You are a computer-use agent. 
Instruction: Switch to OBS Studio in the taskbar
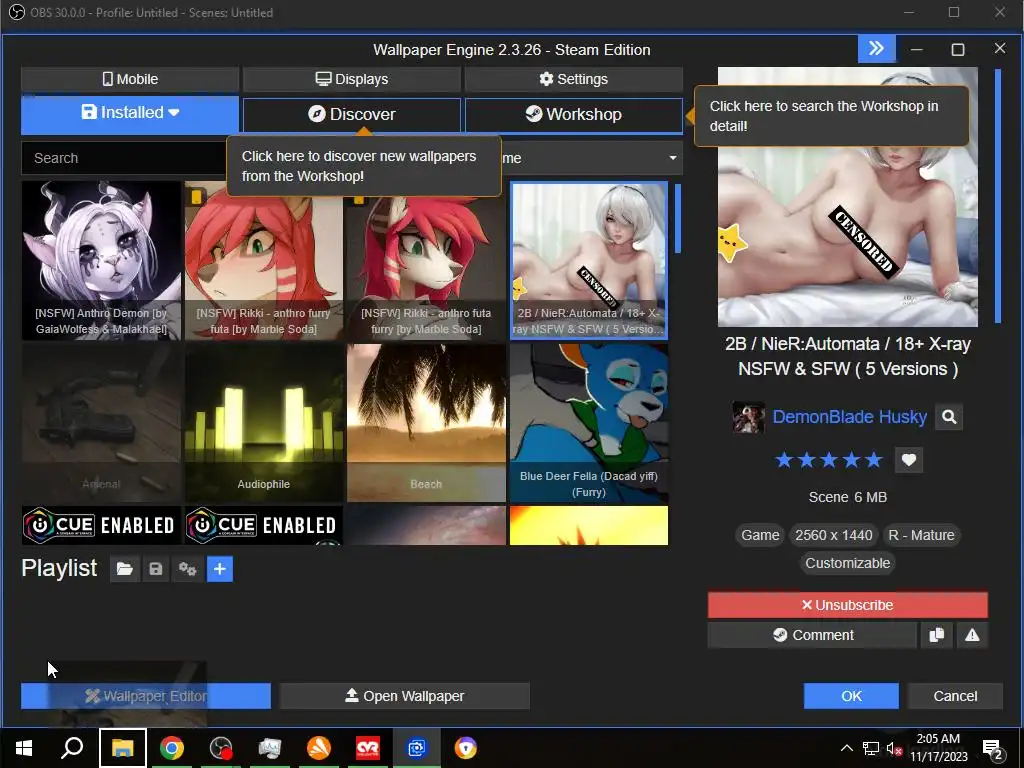(221, 748)
